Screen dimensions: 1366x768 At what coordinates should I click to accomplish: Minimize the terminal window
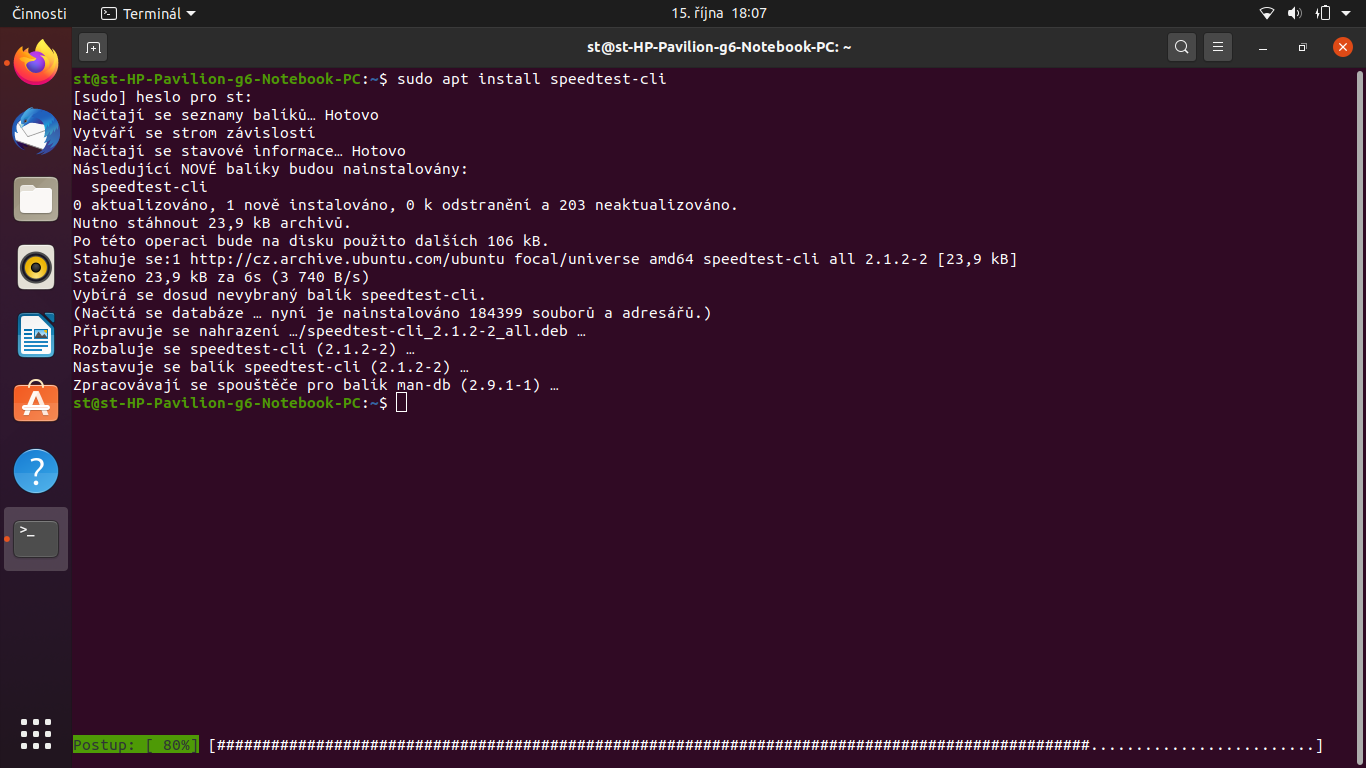pyautogui.click(x=1263, y=47)
